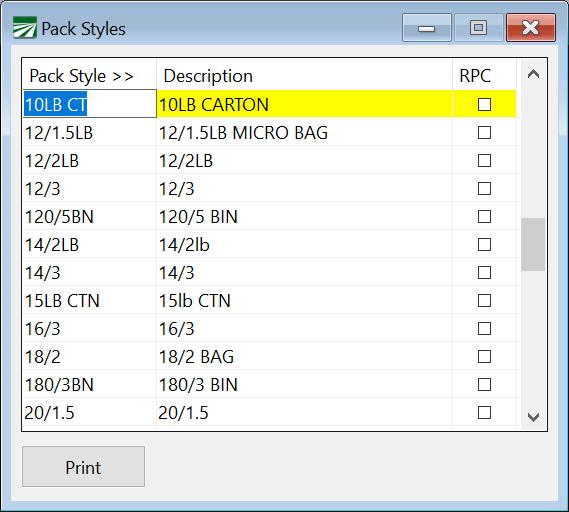This screenshot has height=512, width=569.
Task: Click the 14/3 description cell
Action: pos(304,273)
